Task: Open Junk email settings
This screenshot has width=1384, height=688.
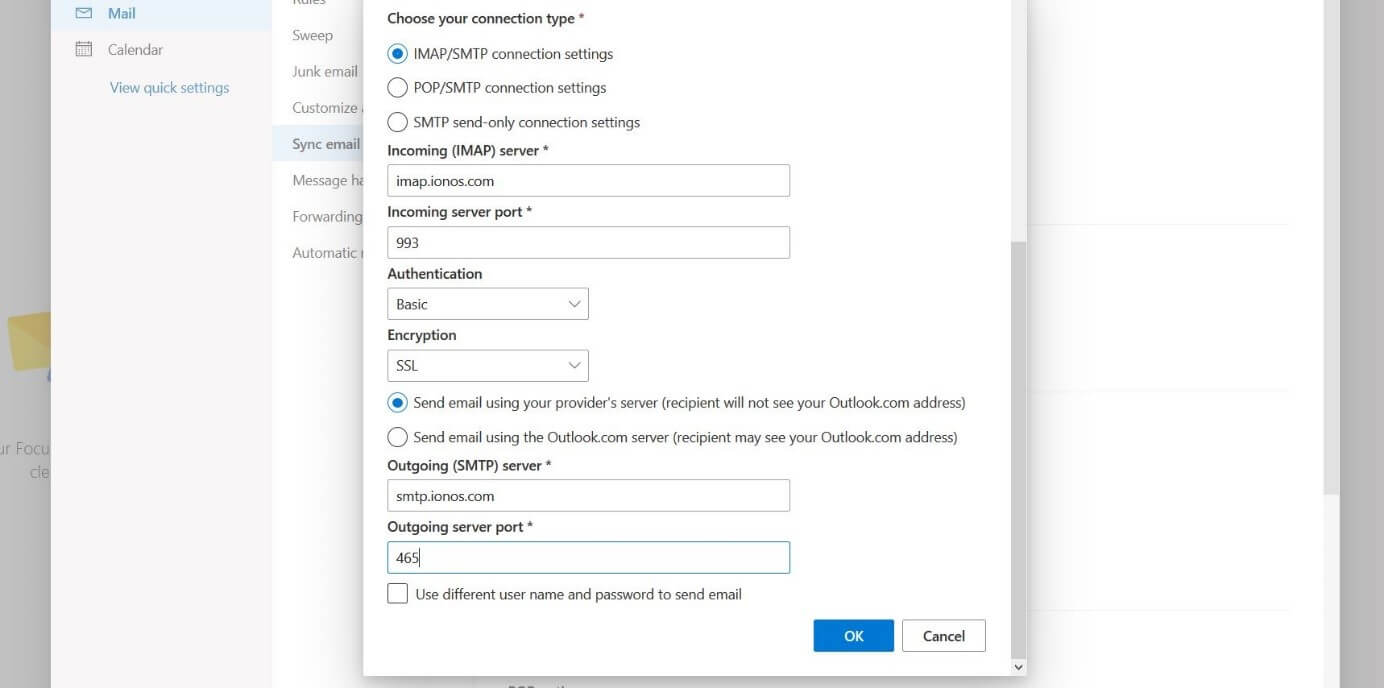Action: coord(324,71)
